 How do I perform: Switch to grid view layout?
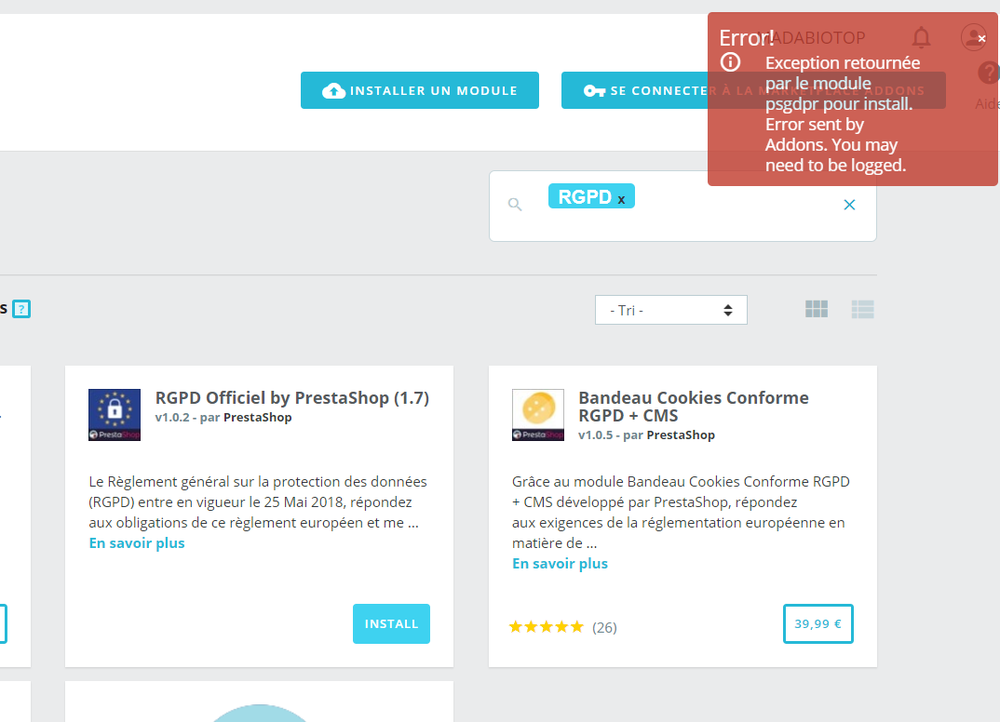816,309
